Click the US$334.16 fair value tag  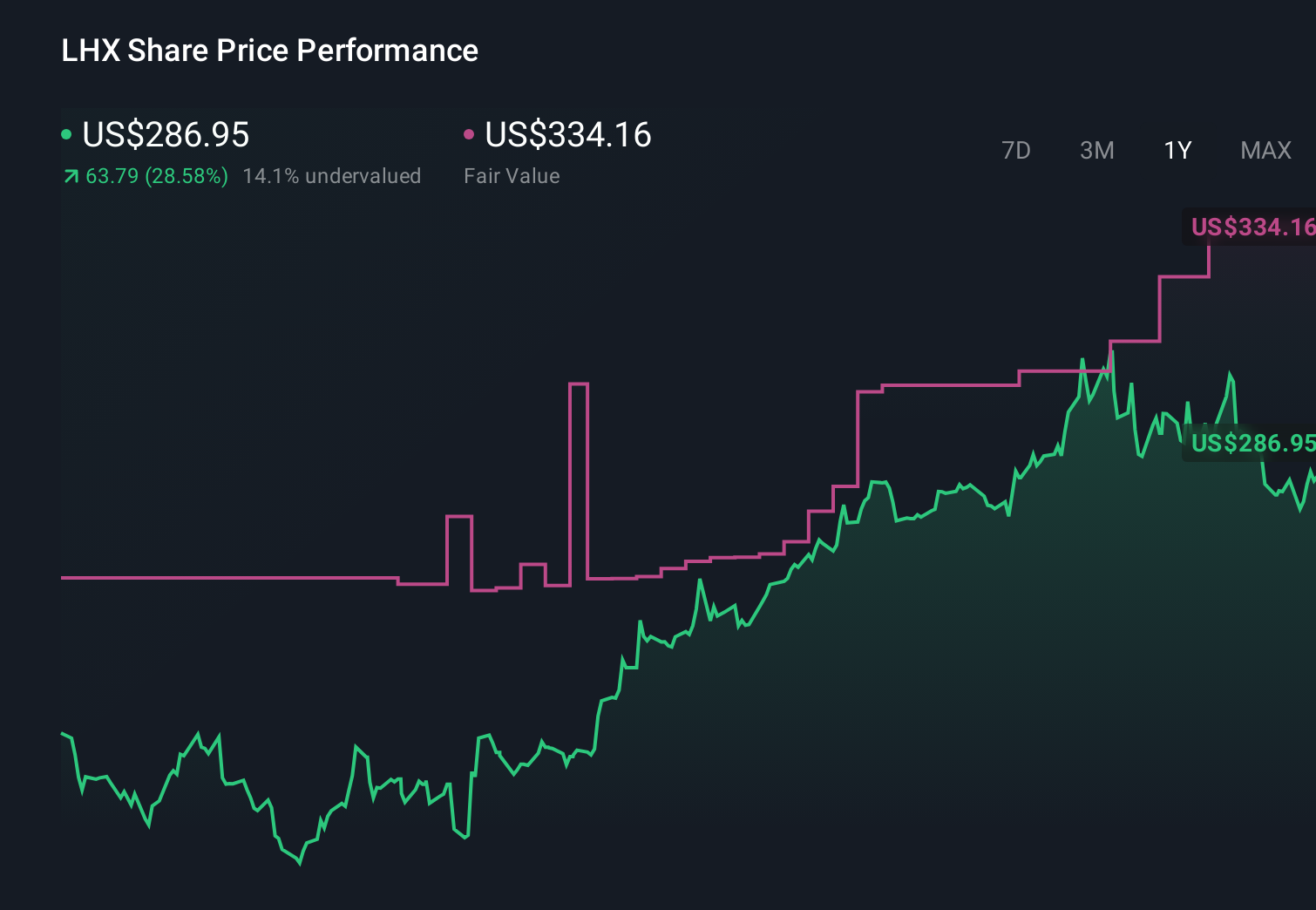1252,227
